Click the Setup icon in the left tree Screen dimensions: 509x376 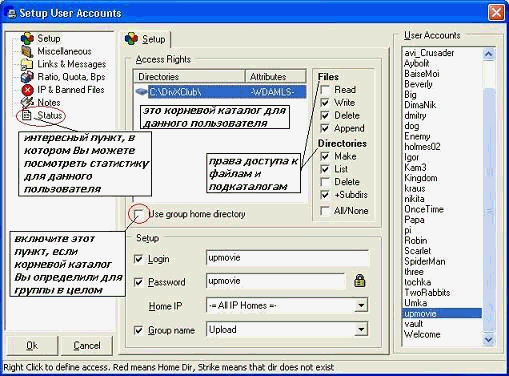click(x=27, y=39)
